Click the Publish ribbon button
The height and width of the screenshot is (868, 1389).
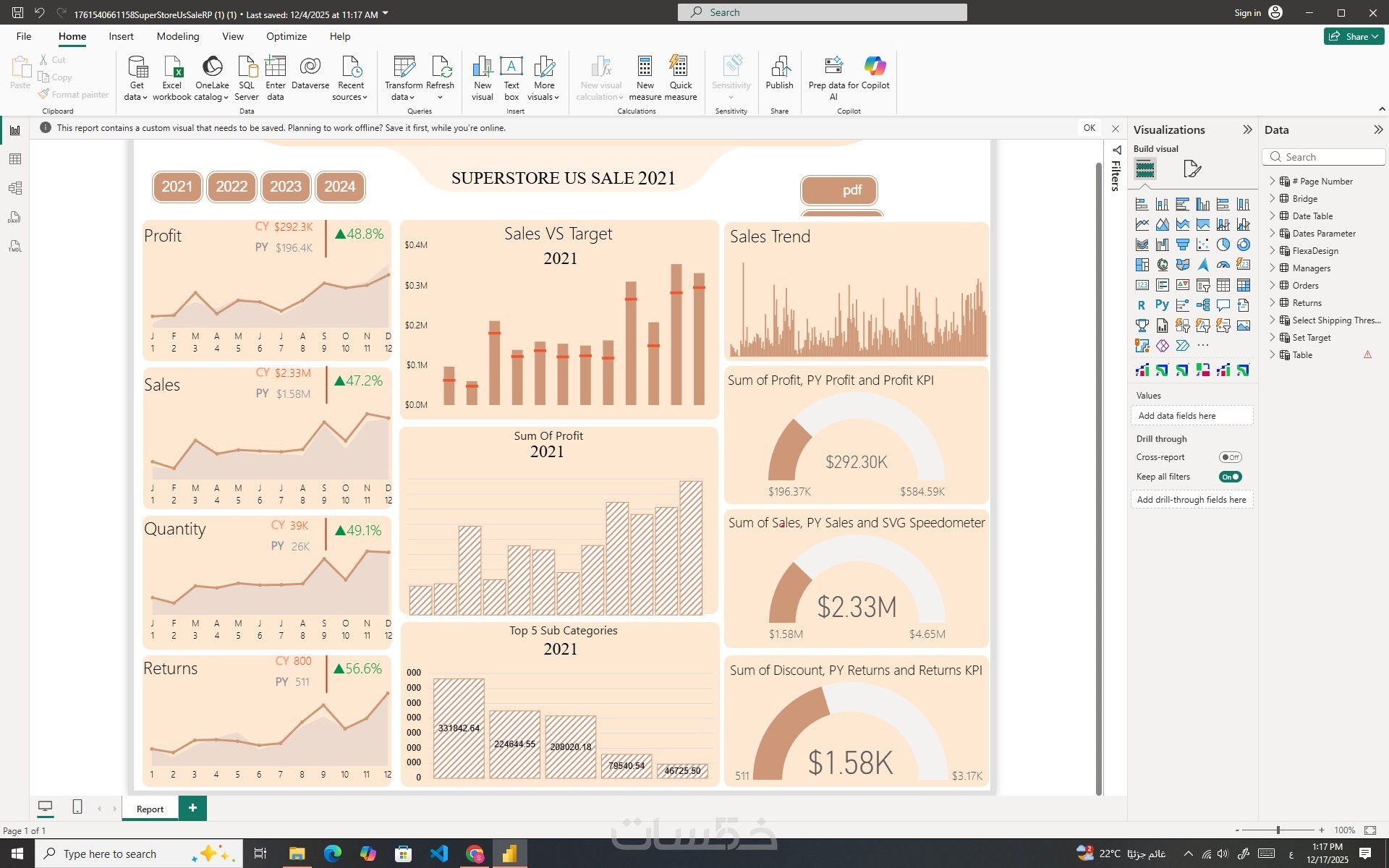779,74
